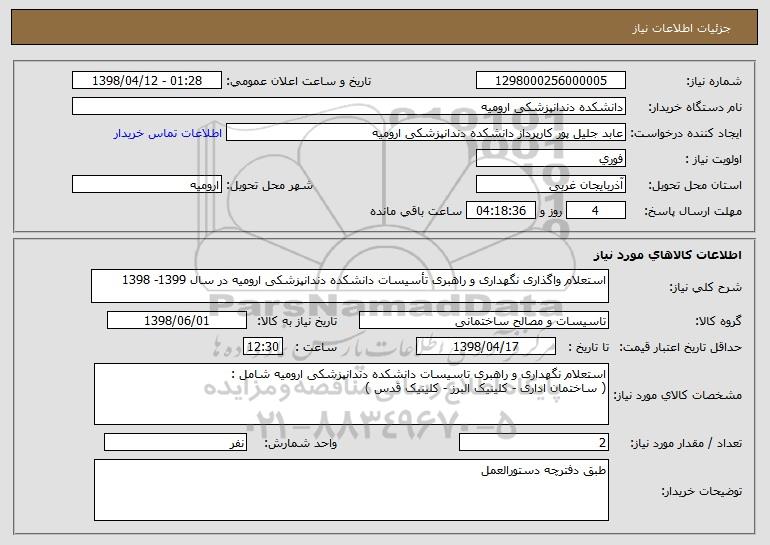Viewport: 770px width, 545px height.
Task: Click the label ایجاد کننده درخواست
Action: click(686, 134)
